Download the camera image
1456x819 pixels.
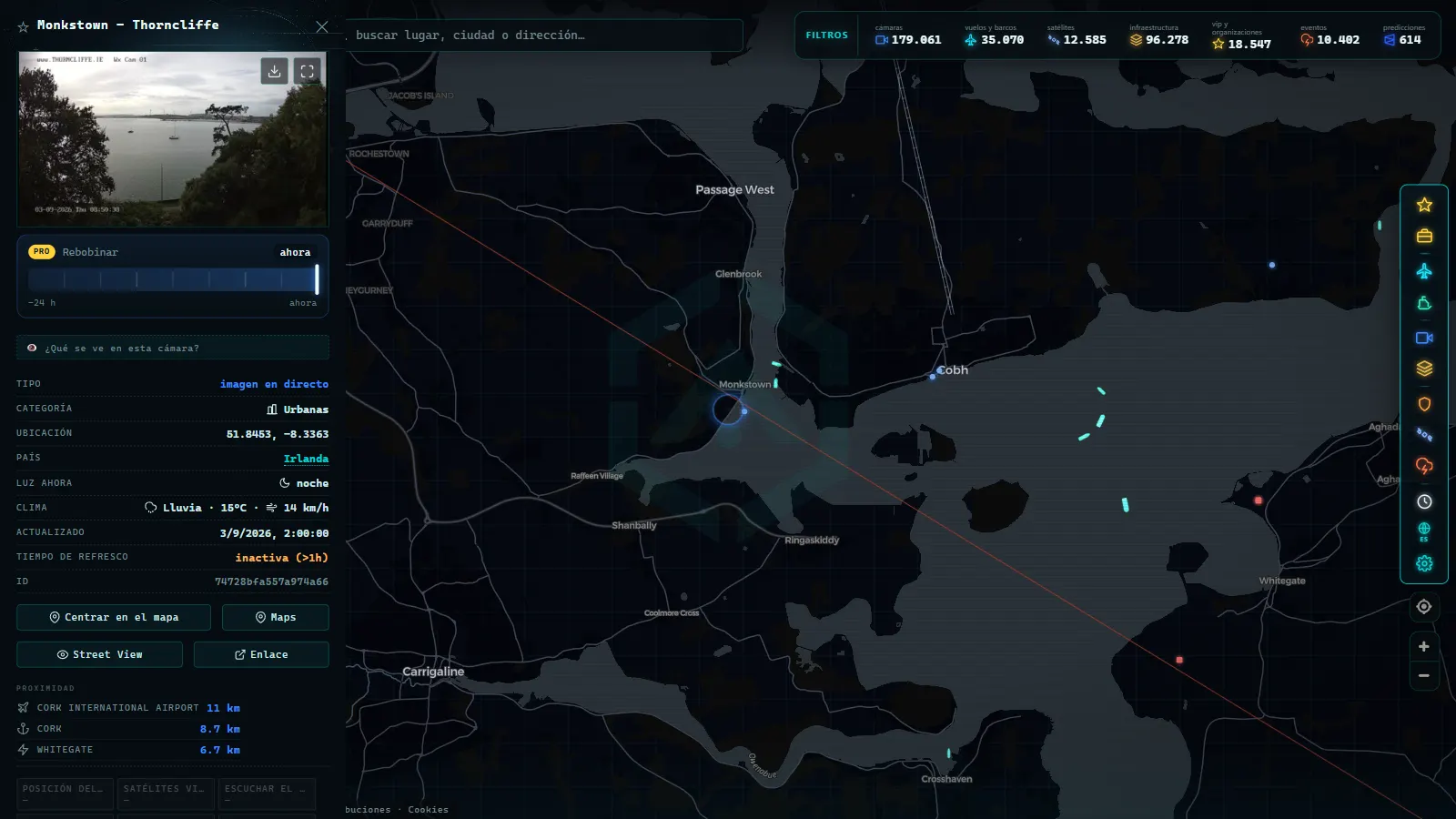pos(274,71)
